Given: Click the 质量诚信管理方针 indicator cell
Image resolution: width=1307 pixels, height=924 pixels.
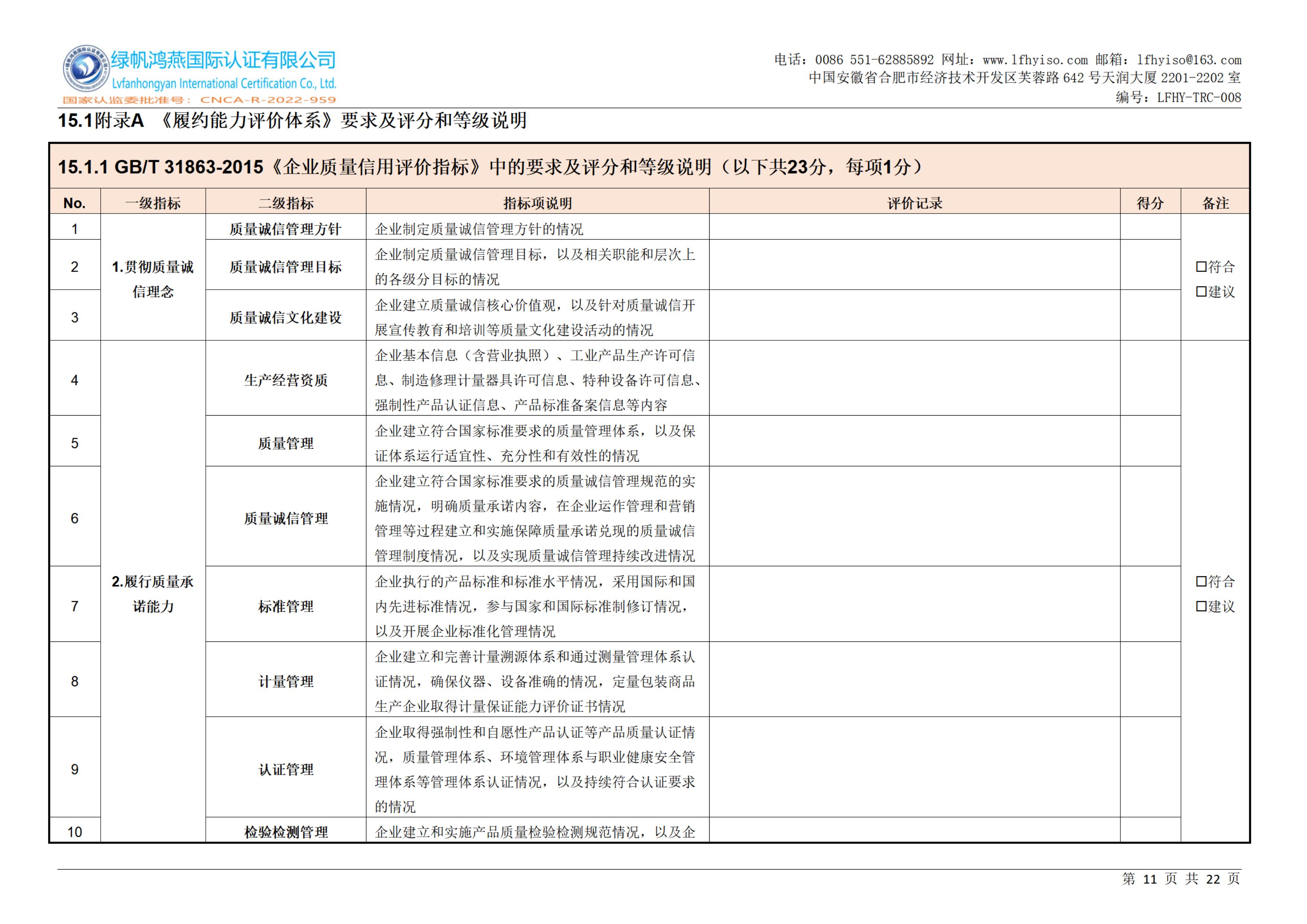Looking at the screenshot, I should [285, 229].
